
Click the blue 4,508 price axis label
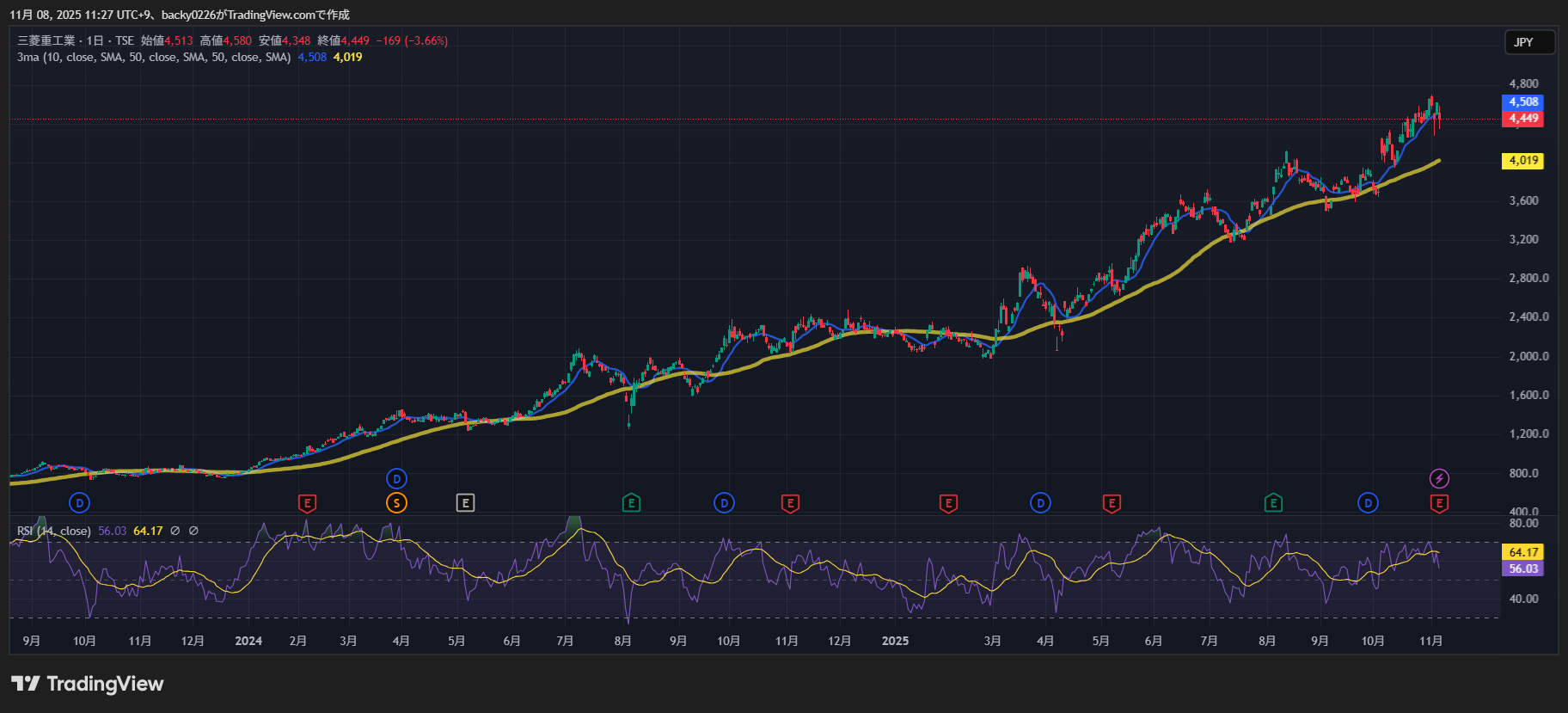1522,101
